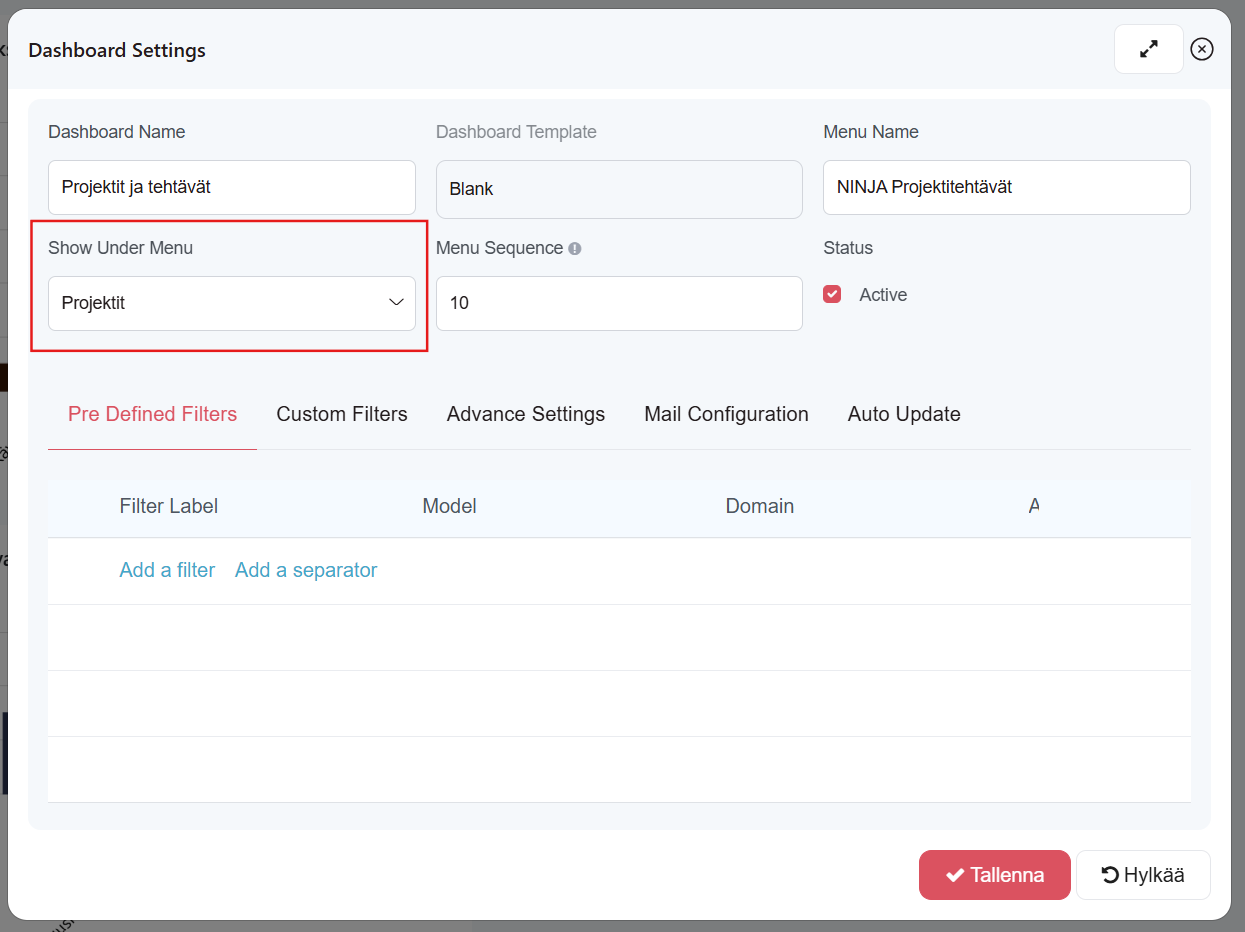Click the Menu Sequence field with 10
Screen dimensions: 1245x932
coord(619,303)
